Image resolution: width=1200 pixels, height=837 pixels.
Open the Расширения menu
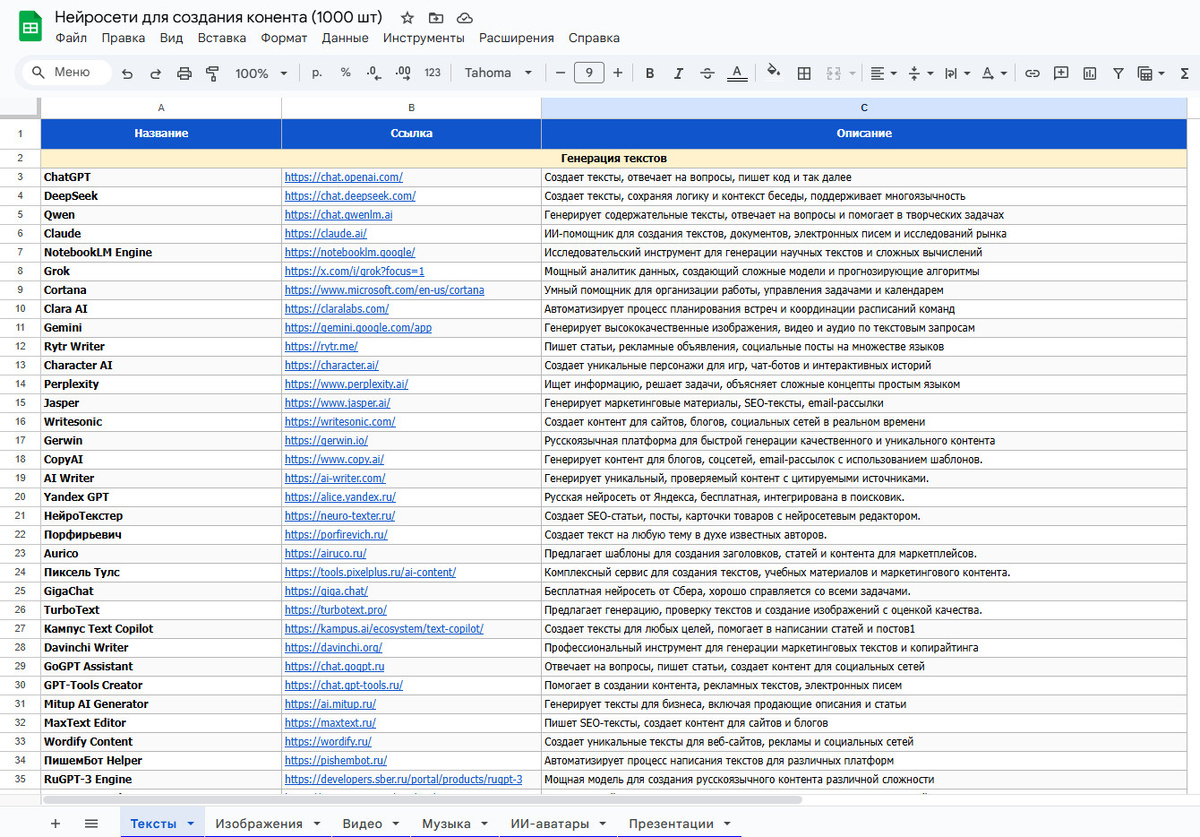(516, 38)
